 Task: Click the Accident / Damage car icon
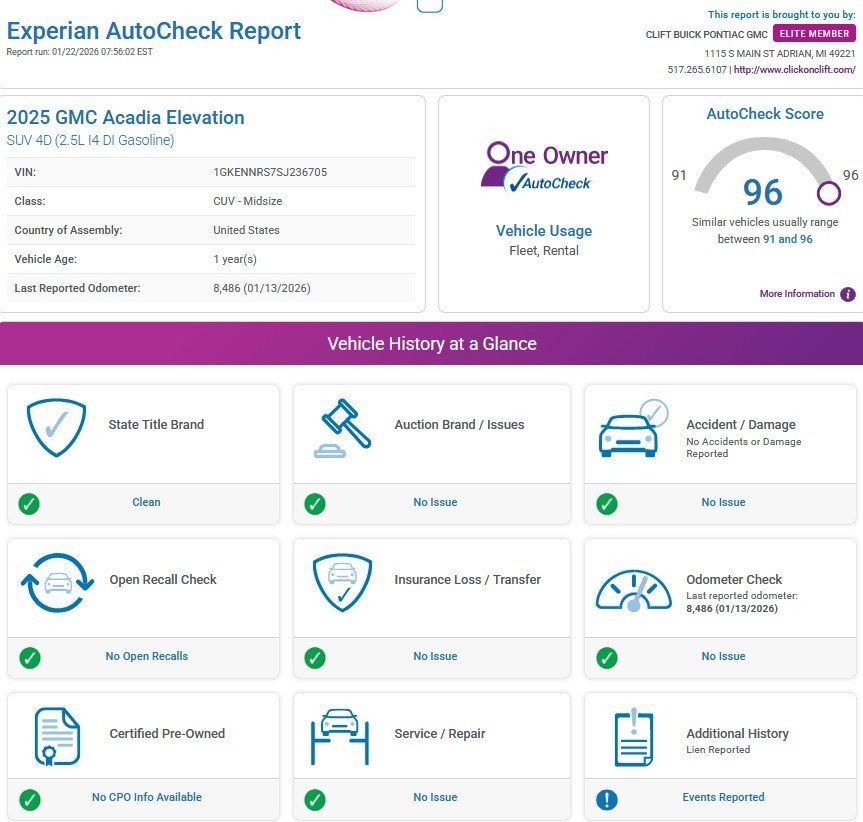point(632,428)
